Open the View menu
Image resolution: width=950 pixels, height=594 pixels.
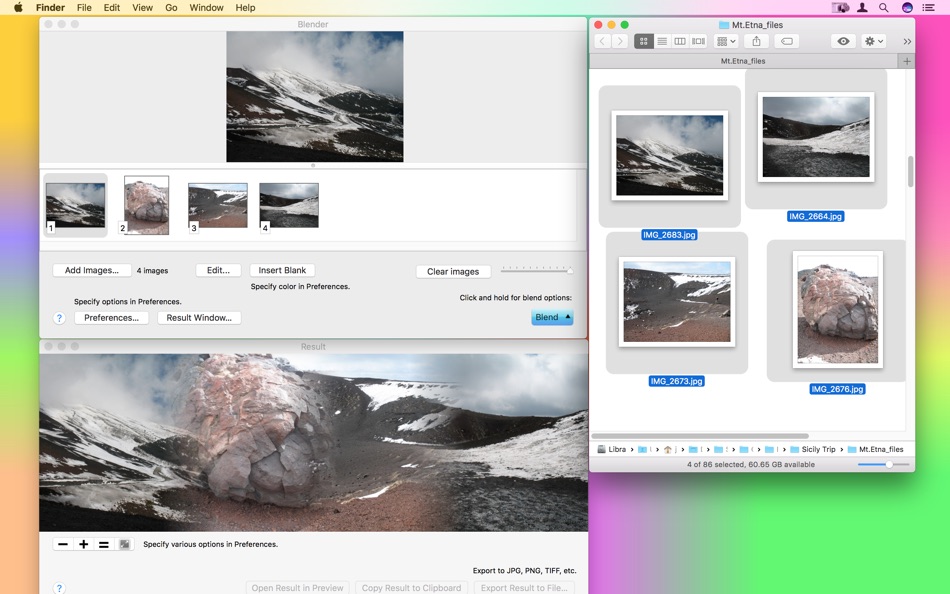pyautogui.click(x=142, y=8)
